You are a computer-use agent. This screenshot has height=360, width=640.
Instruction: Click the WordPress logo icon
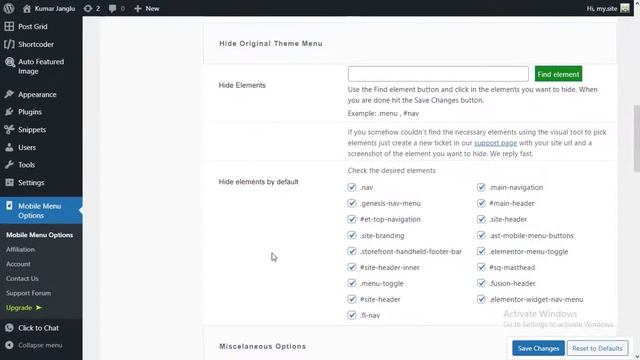pos(9,8)
